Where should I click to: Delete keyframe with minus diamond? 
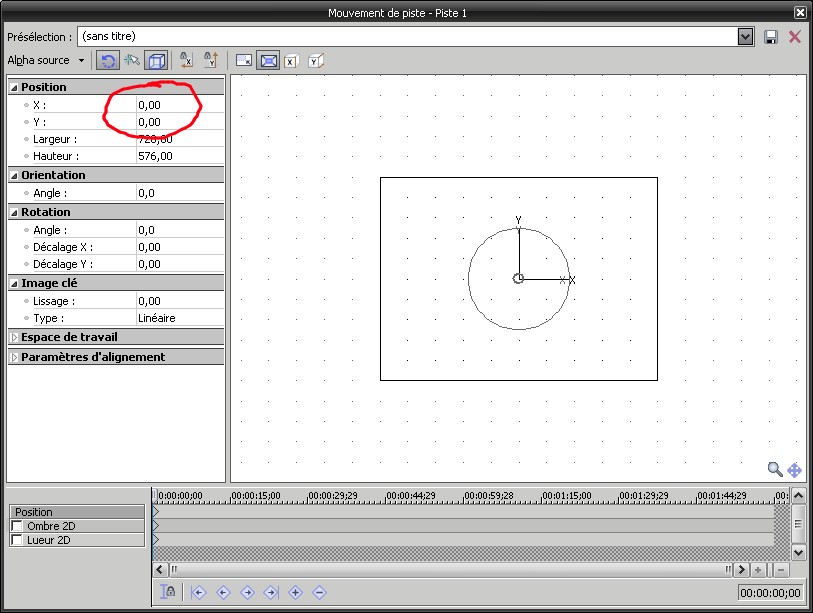point(319,592)
